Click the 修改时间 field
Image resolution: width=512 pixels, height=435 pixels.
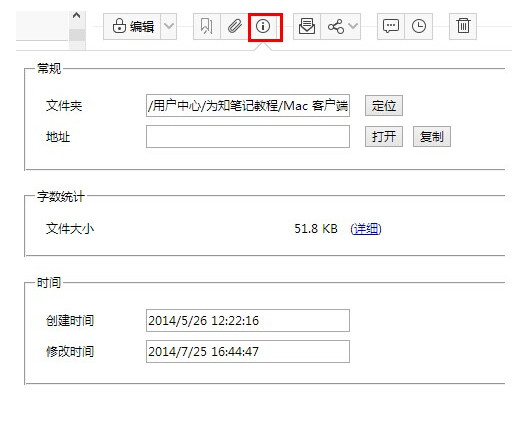(248, 351)
